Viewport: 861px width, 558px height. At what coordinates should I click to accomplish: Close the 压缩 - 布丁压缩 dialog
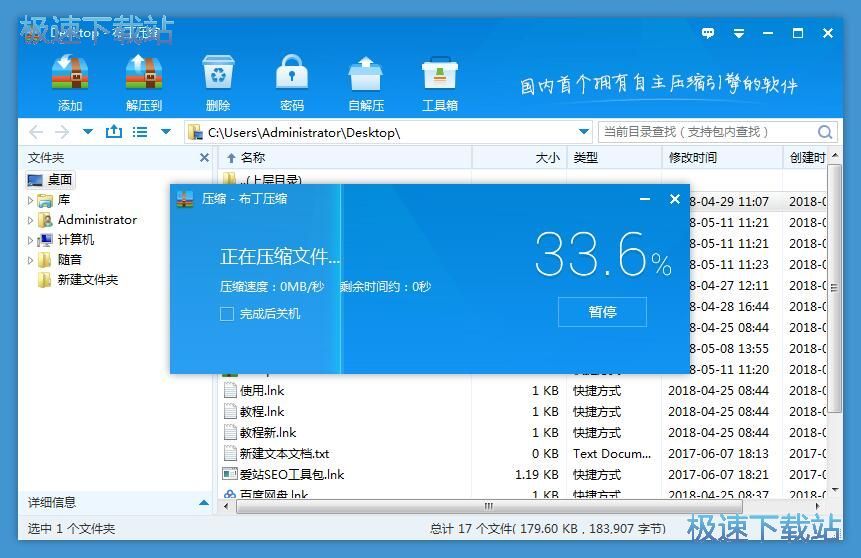pyautogui.click(x=675, y=199)
